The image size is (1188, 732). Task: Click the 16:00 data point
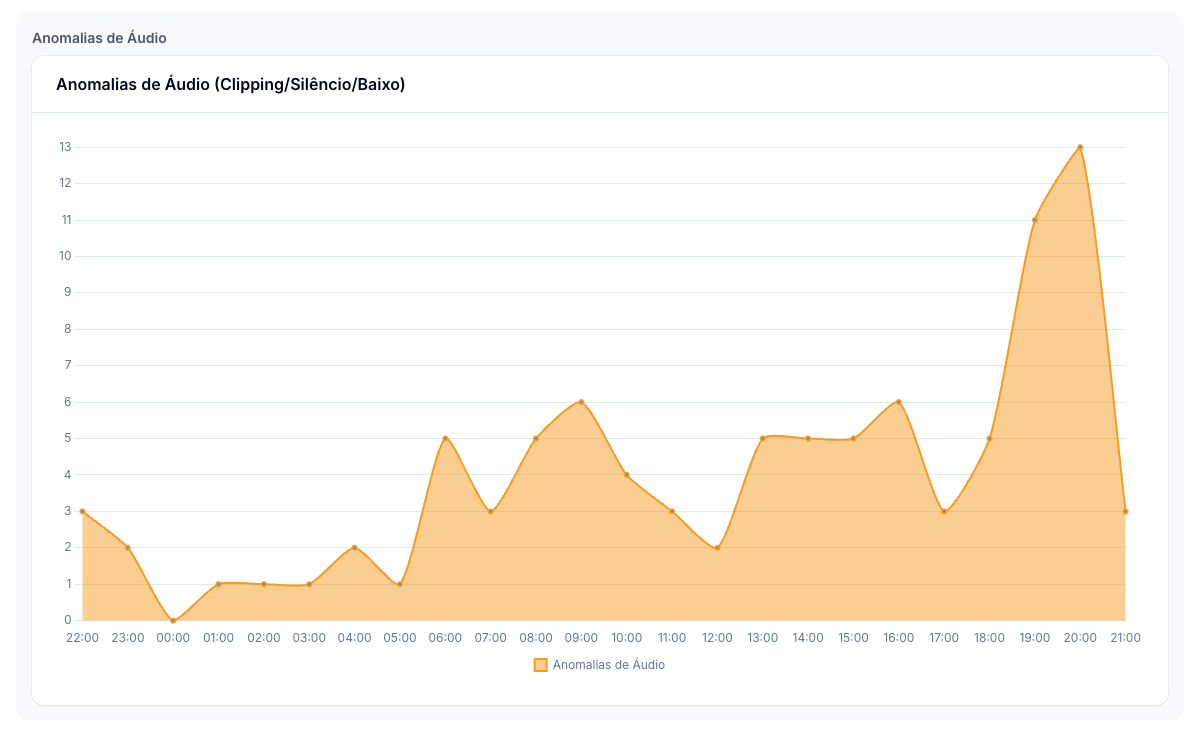[x=899, y=402]
